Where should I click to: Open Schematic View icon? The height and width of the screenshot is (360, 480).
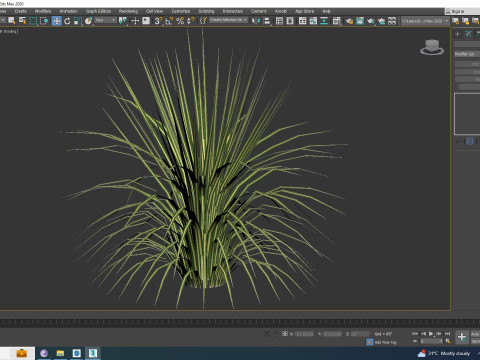click(x=324, y=21)
